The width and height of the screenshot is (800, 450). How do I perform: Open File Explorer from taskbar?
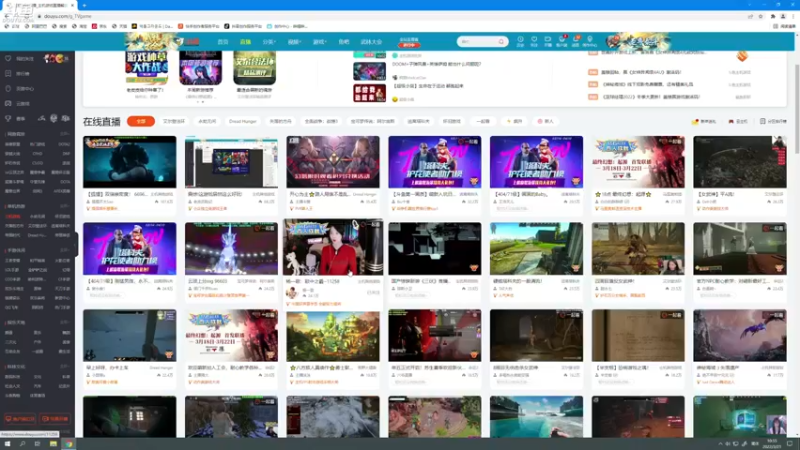click(53, 444)
